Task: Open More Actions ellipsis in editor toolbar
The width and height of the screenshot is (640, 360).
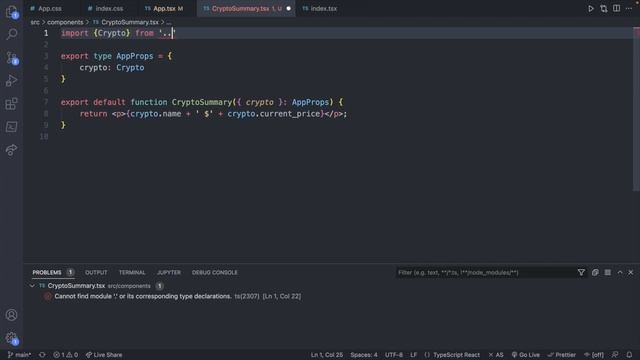Action: tap(629, 9)
